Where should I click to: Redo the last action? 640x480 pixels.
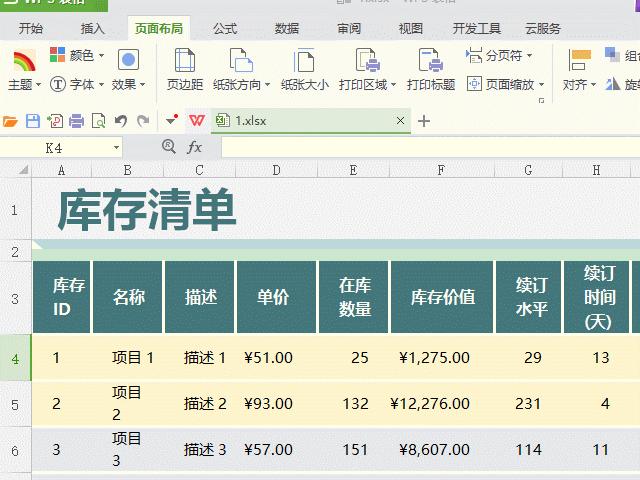click(x=143, y=121)
